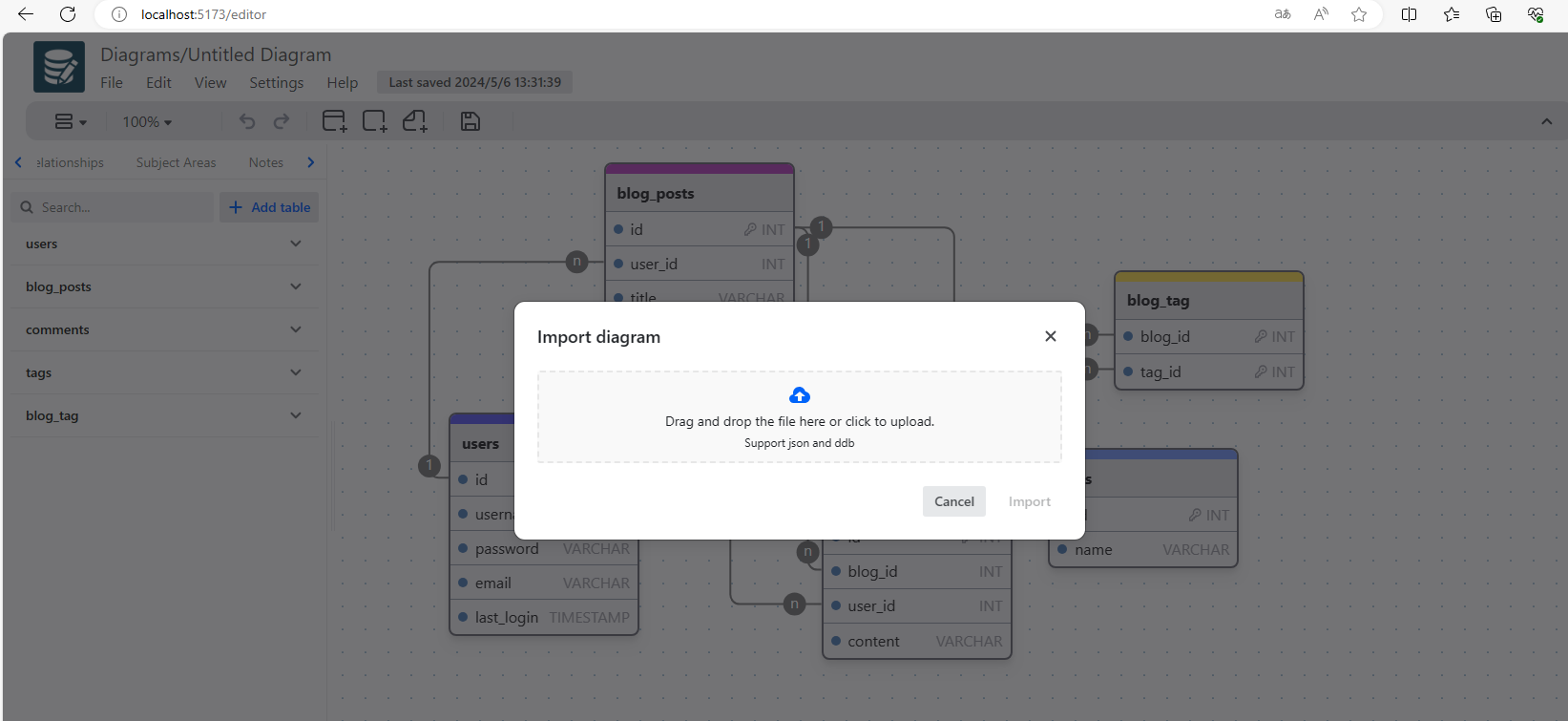Expand the blog_tag table entry

(164, 415)
